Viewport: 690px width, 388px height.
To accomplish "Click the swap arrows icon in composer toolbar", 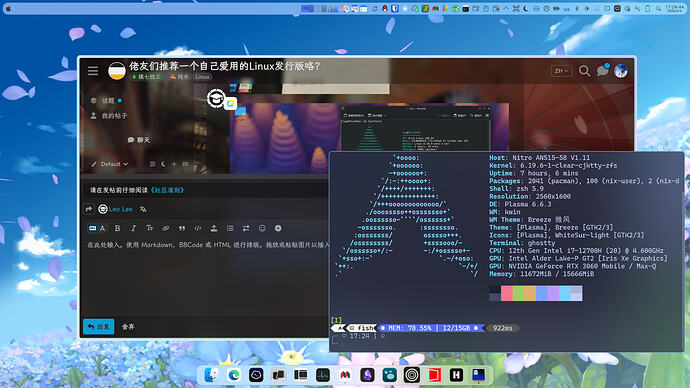I will [246, 228].
